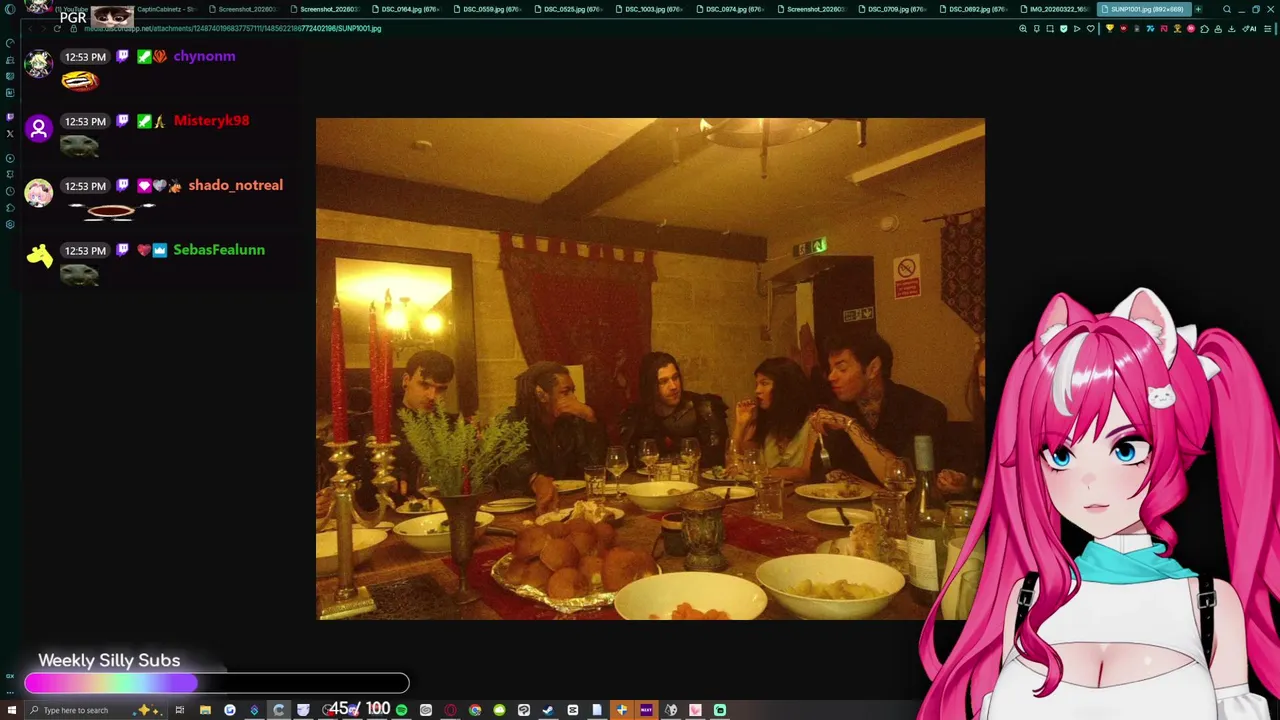Open the Windows Start menu
1280x720 pixels.
pos(11,710)
